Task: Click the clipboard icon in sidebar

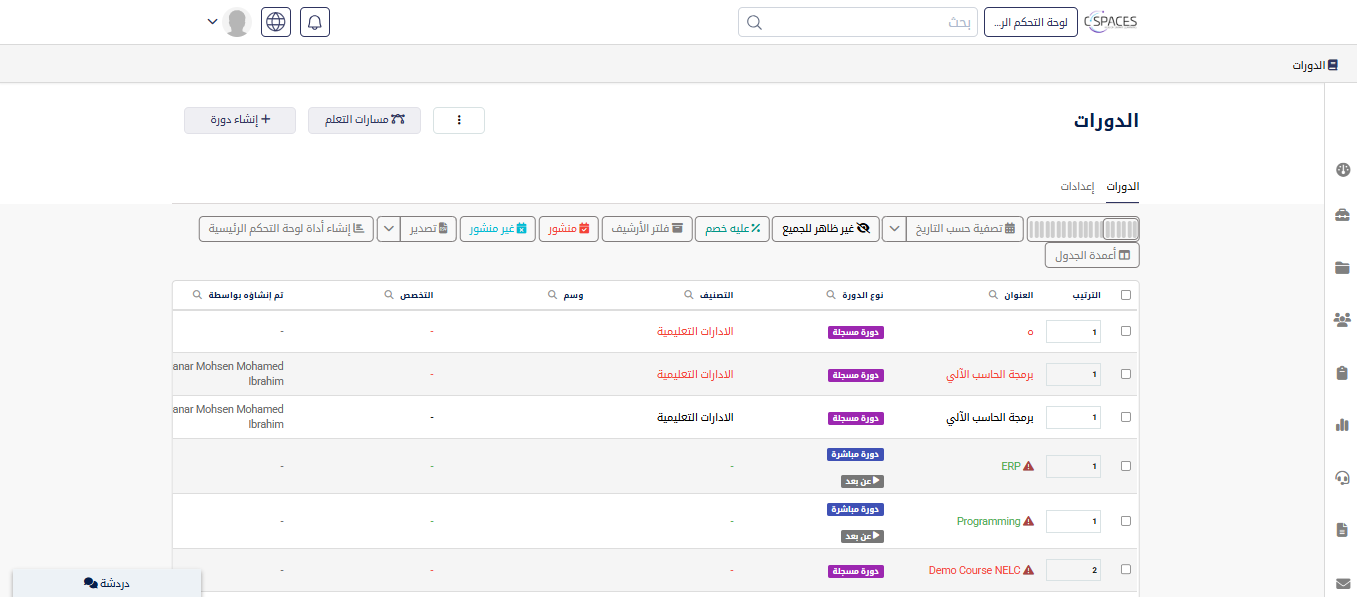Action: tap(1342, 372)
